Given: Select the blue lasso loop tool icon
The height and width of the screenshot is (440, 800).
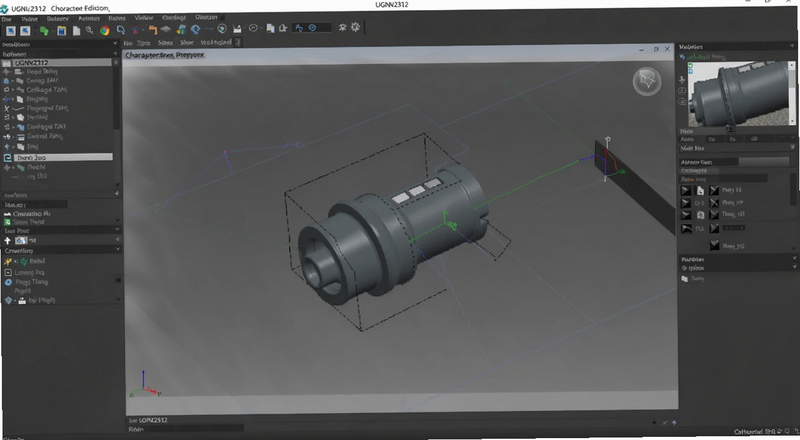Looking at the screenshot, I should coord(121,30).
